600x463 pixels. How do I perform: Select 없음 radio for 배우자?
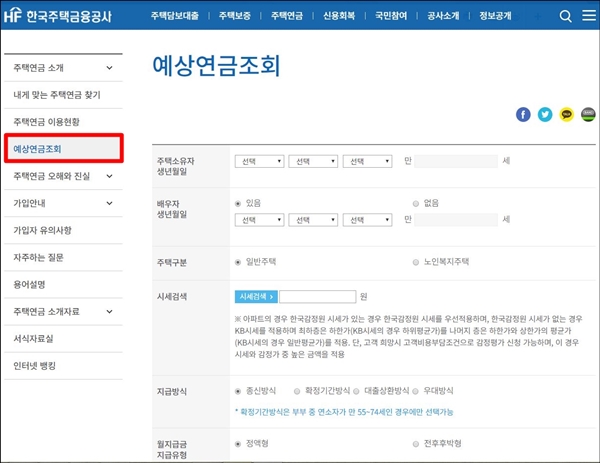pyautogui.click(x=416, y=203)
